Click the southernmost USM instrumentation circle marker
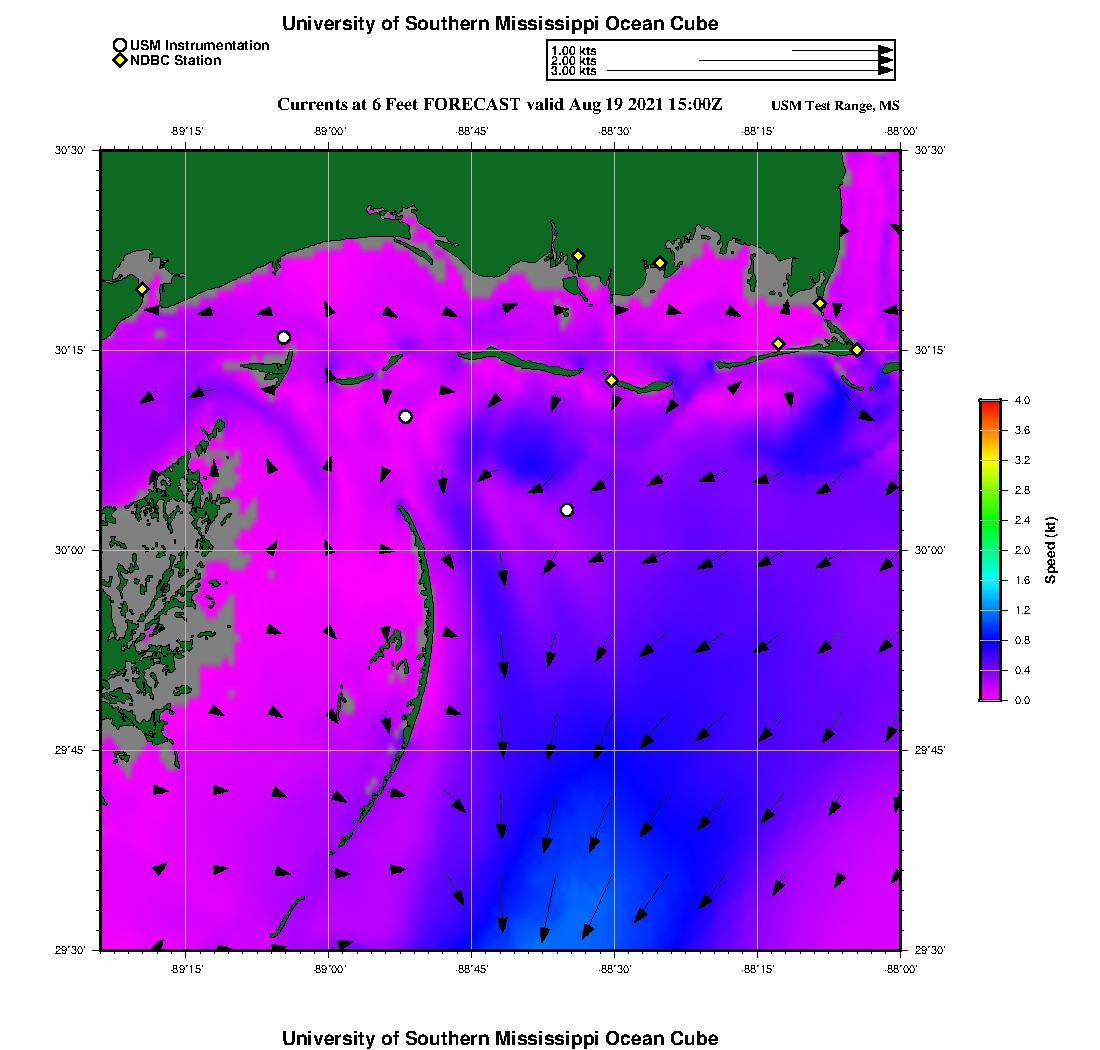The width and height of the screenshot is (1100, 1050). [567, 510]
